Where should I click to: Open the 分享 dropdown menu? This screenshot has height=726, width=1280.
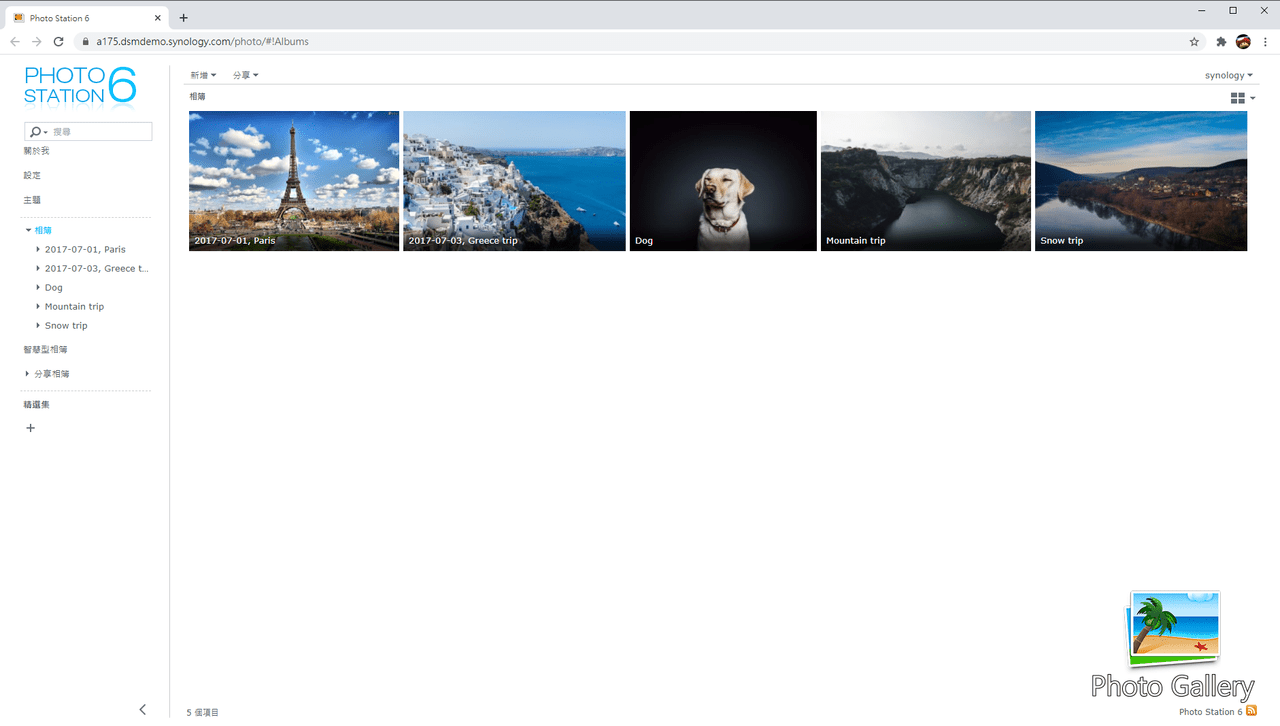tap(245, 75)
